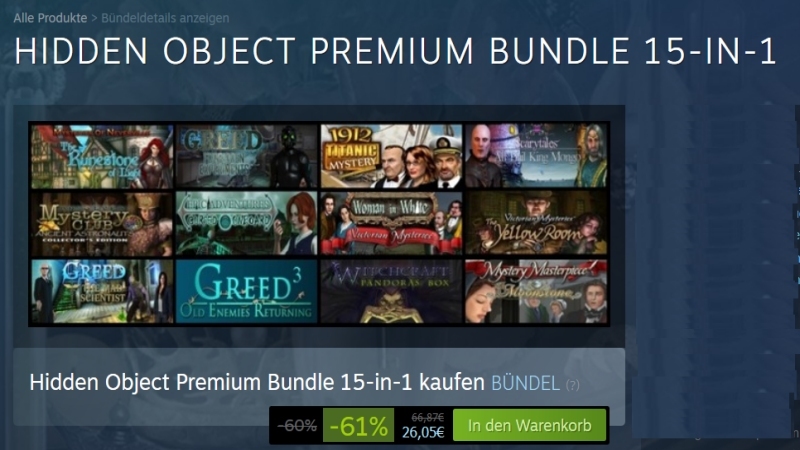Add bundle with In den Warenkorb button
Image resolution: width=800 pixels, height=450 pixels.
(x=530, y=426)
